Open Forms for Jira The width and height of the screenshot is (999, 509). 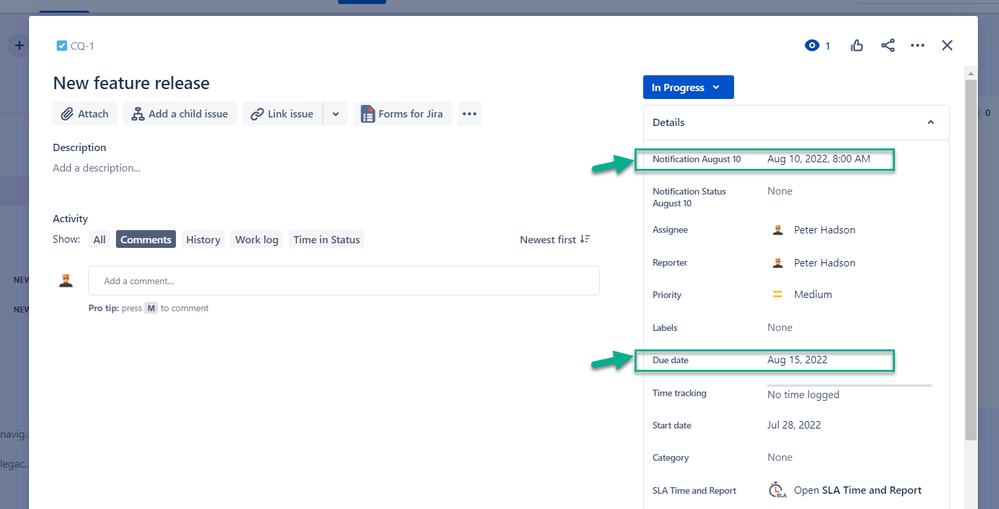pyautogui.click(x=403, y=114)
